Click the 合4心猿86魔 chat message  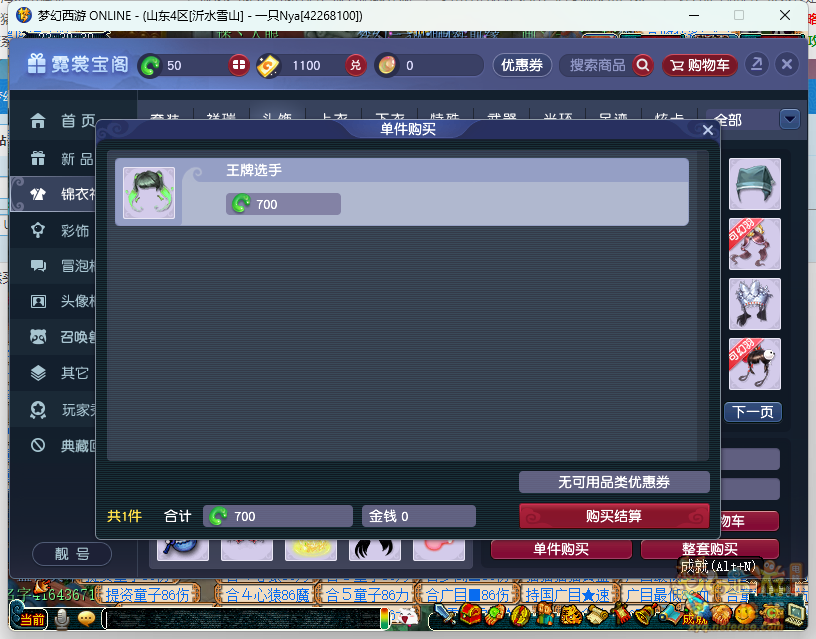point(267,595)
